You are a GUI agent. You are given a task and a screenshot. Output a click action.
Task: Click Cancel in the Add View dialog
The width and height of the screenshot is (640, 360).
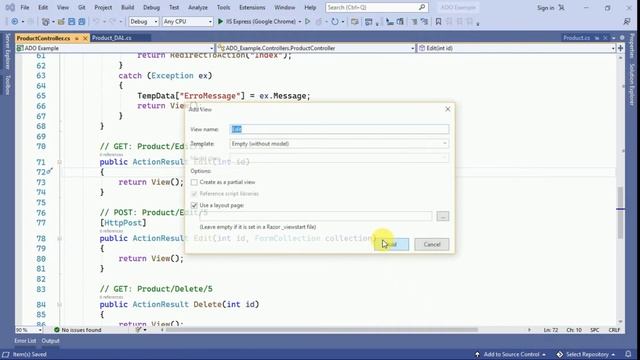click(x=432, y=244)
